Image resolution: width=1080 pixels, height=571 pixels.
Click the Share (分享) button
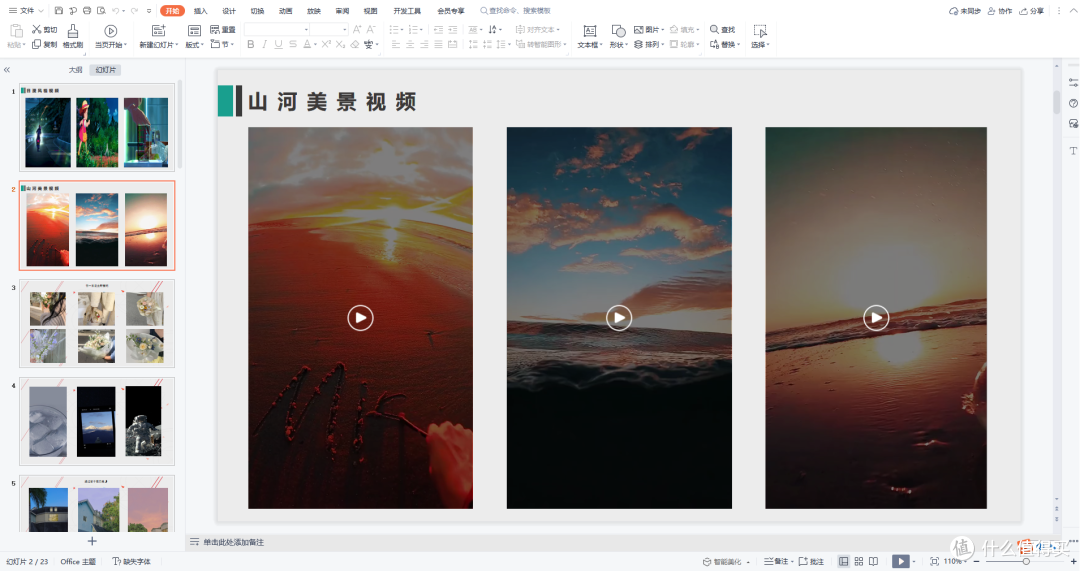click(x=1032, y=11)
